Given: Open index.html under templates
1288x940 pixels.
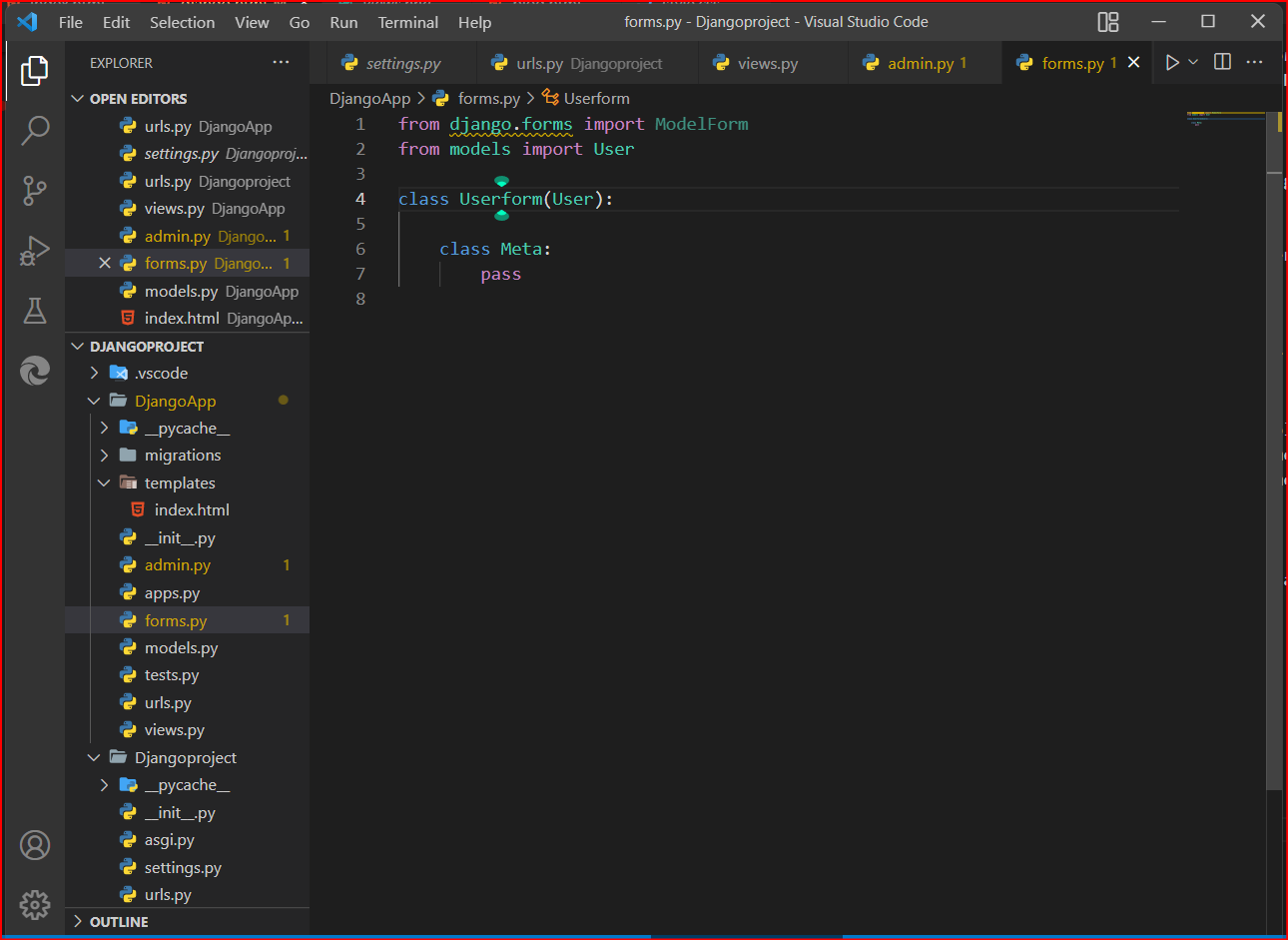Looking at the screenshot, I should click(187, 510).
